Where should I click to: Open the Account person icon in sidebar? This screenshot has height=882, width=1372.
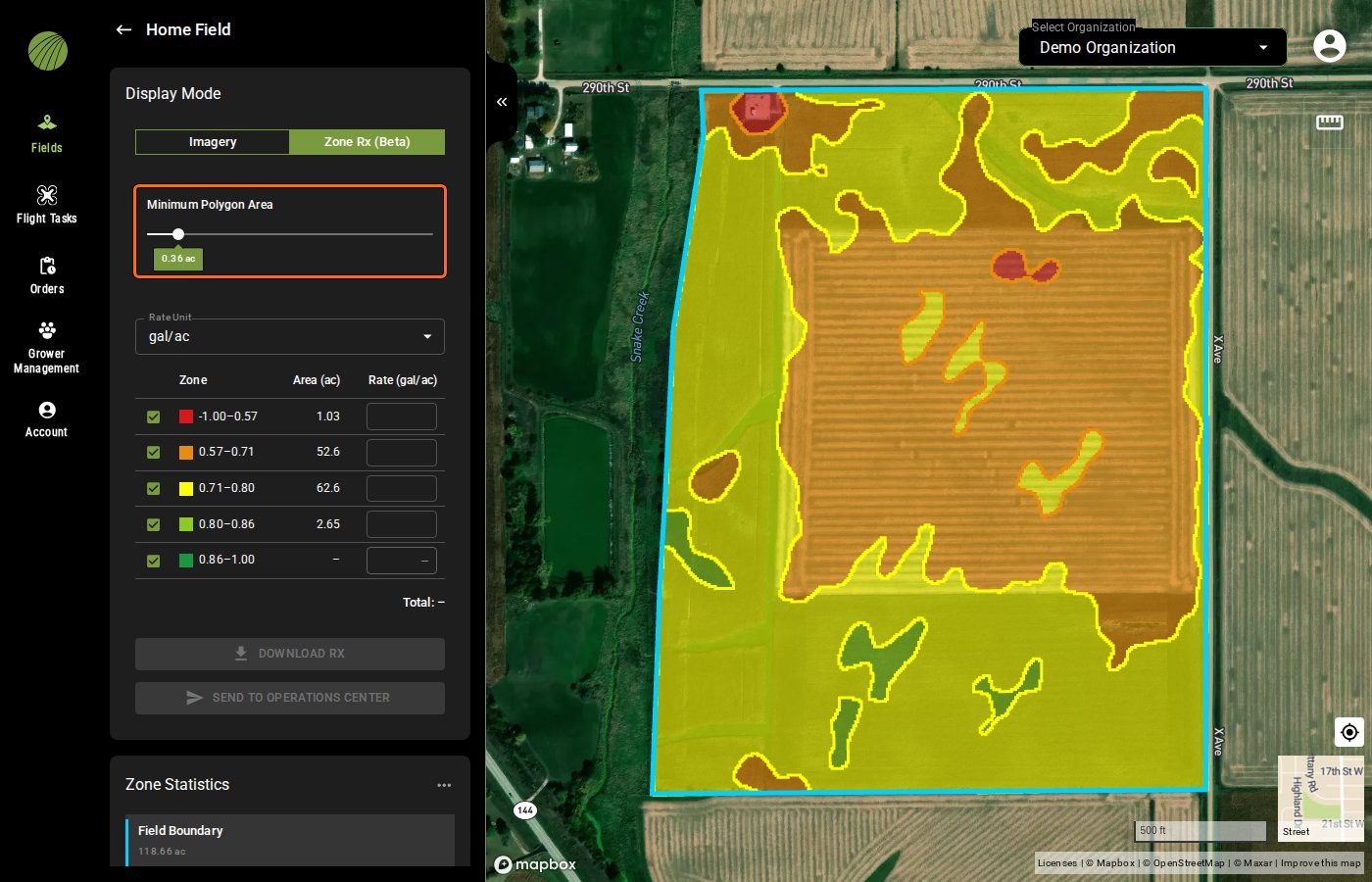pyautogui.click(x=47, y=410)
